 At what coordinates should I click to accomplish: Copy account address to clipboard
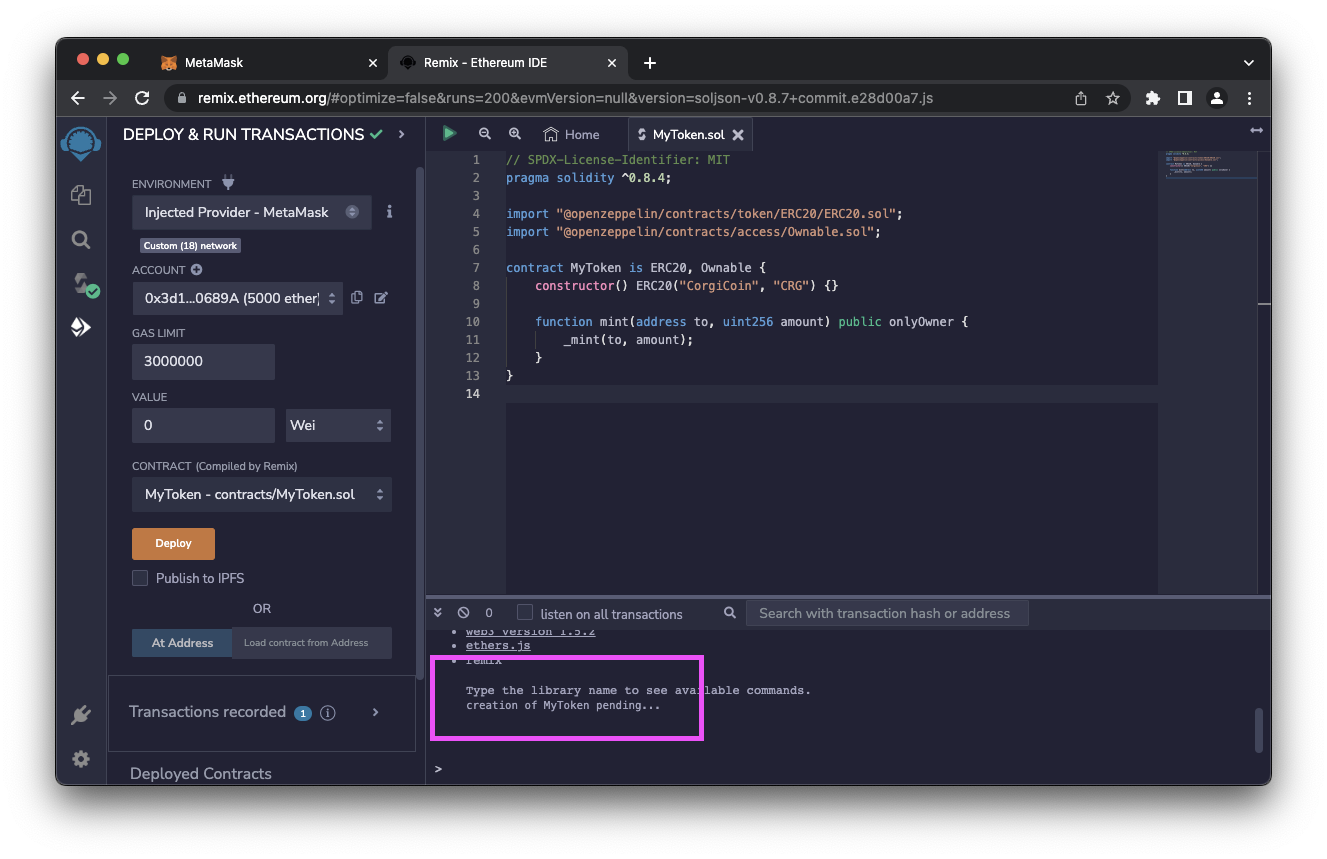click(357, 297)
